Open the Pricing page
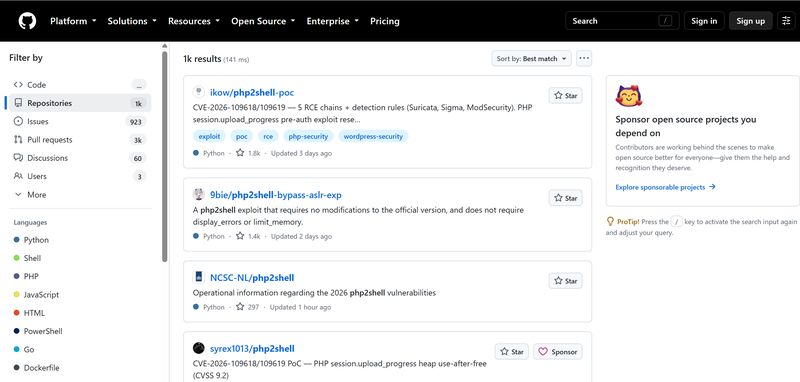The image size is (800, 382). pyautogui.click(x=385, y=21)
